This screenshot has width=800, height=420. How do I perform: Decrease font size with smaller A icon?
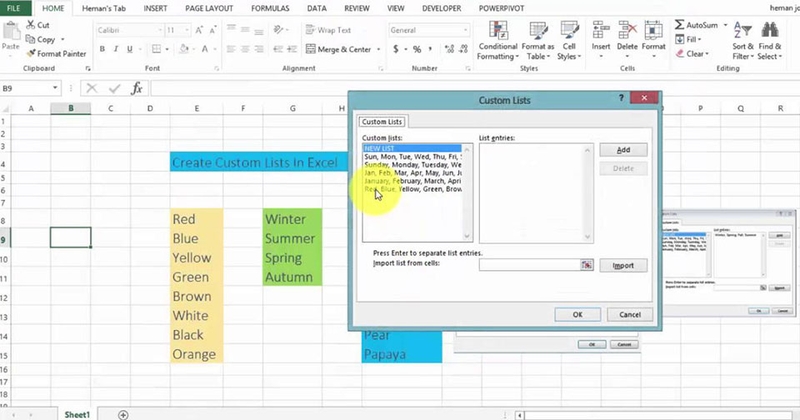coord(213,30)
